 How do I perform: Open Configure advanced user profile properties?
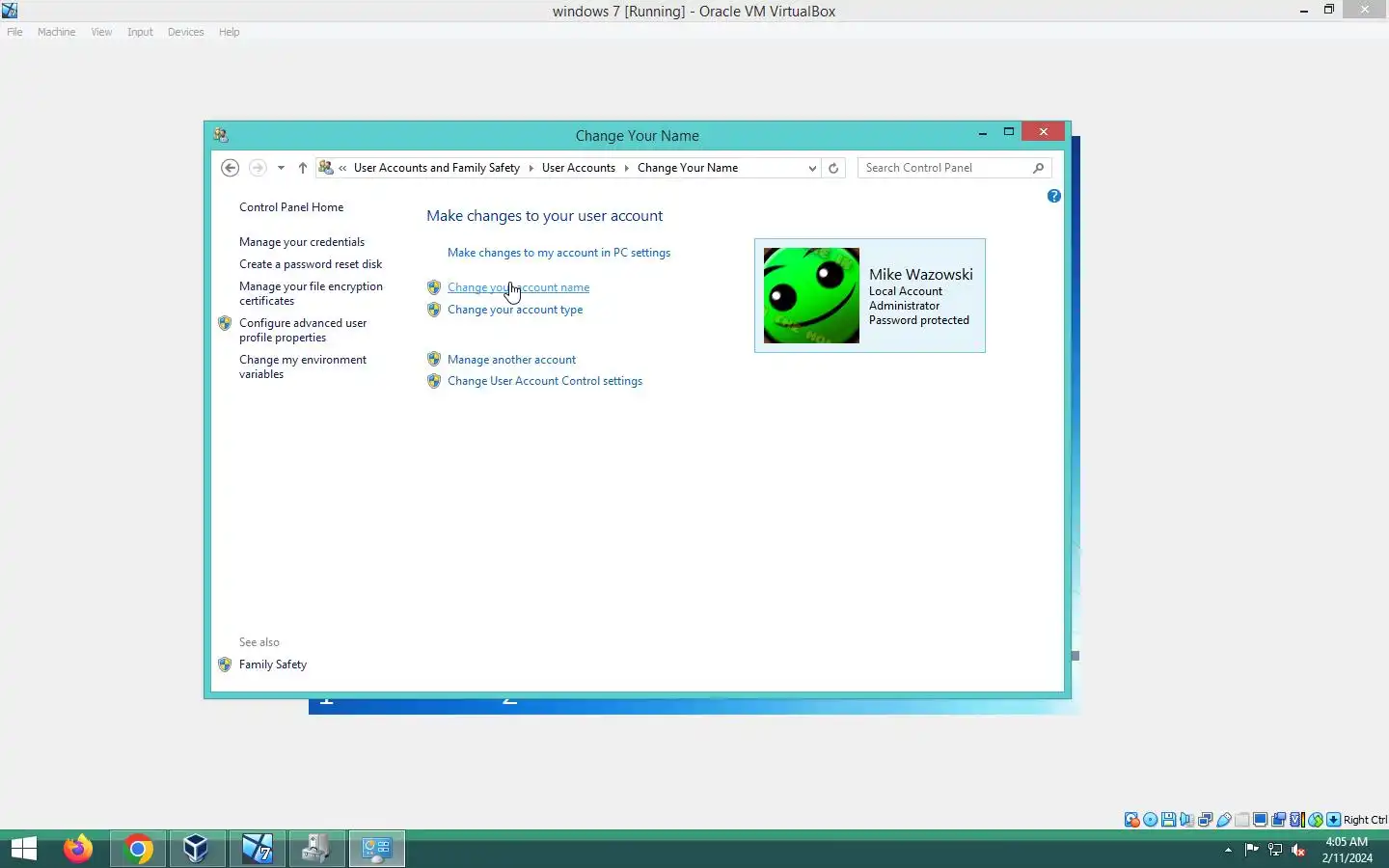click(303, 330)
